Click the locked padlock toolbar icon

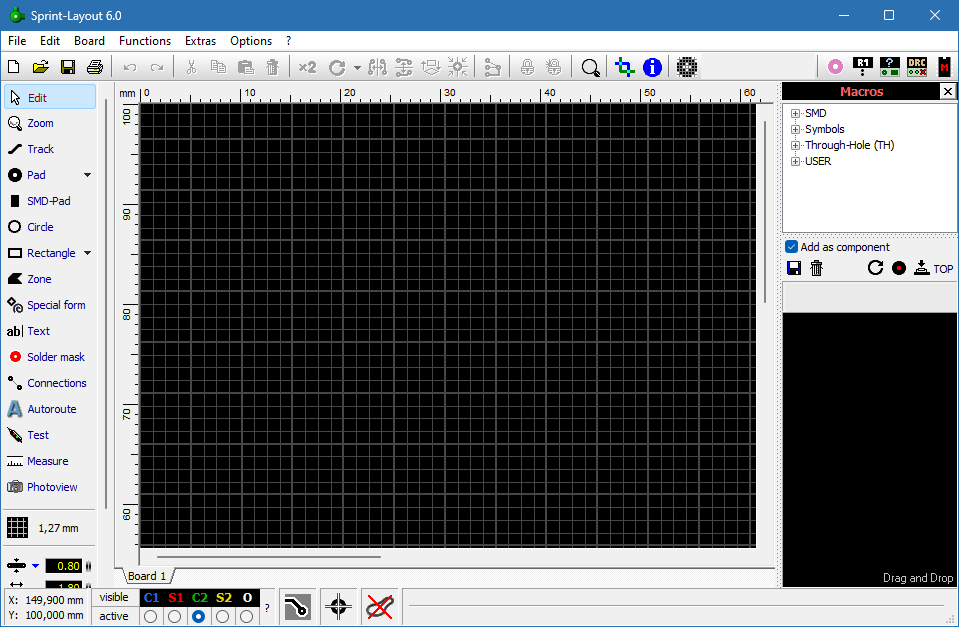(527, 67)
